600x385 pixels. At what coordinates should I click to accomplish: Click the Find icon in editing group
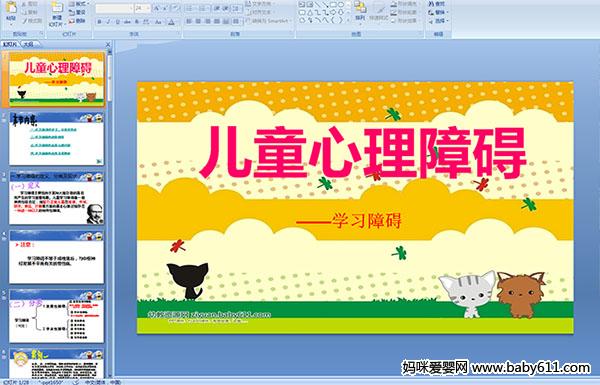click(437, 4)
